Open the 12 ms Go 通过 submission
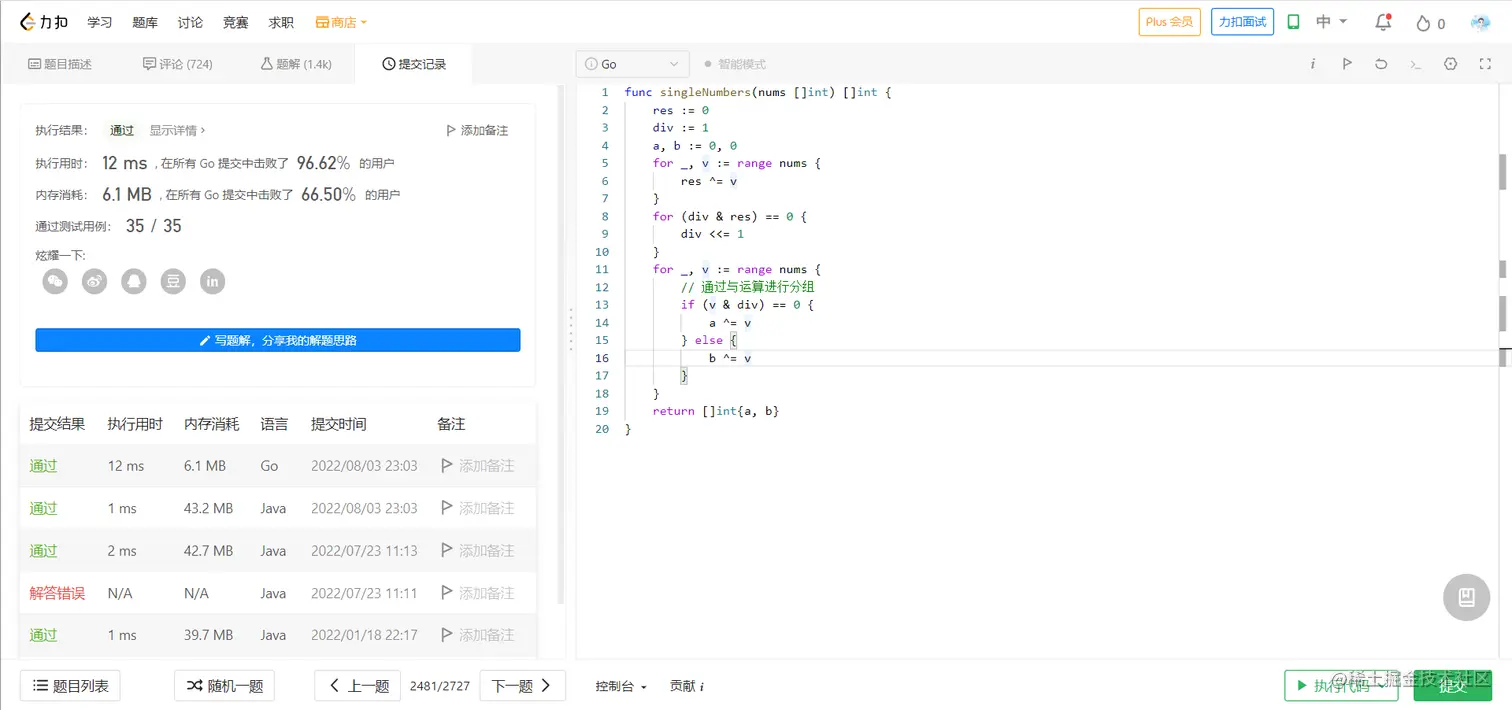 click(43, 466)
